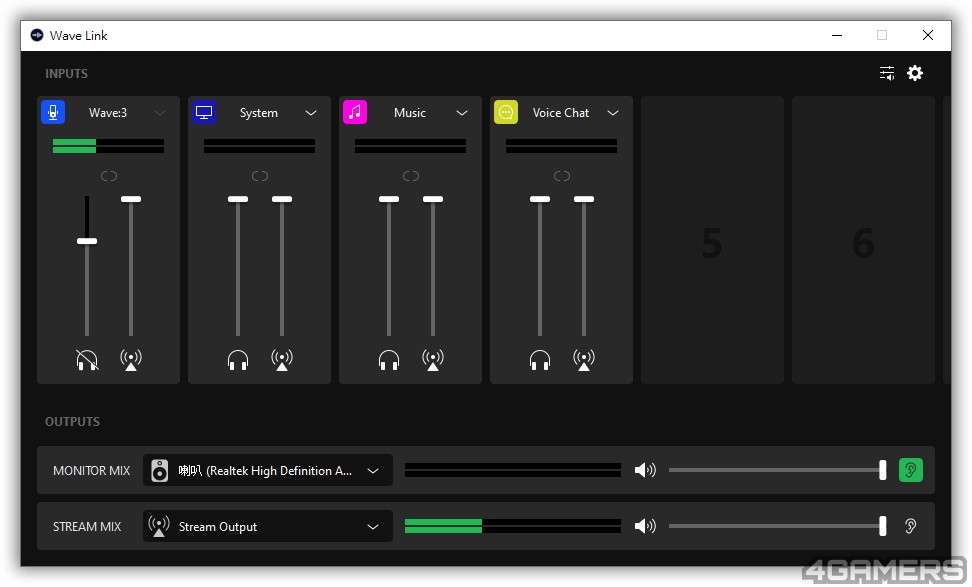Click the Voice Chat channel bubble icon
Image resolution: width=972 pixels, height=587 pixels.
click(x=506, y=112)
